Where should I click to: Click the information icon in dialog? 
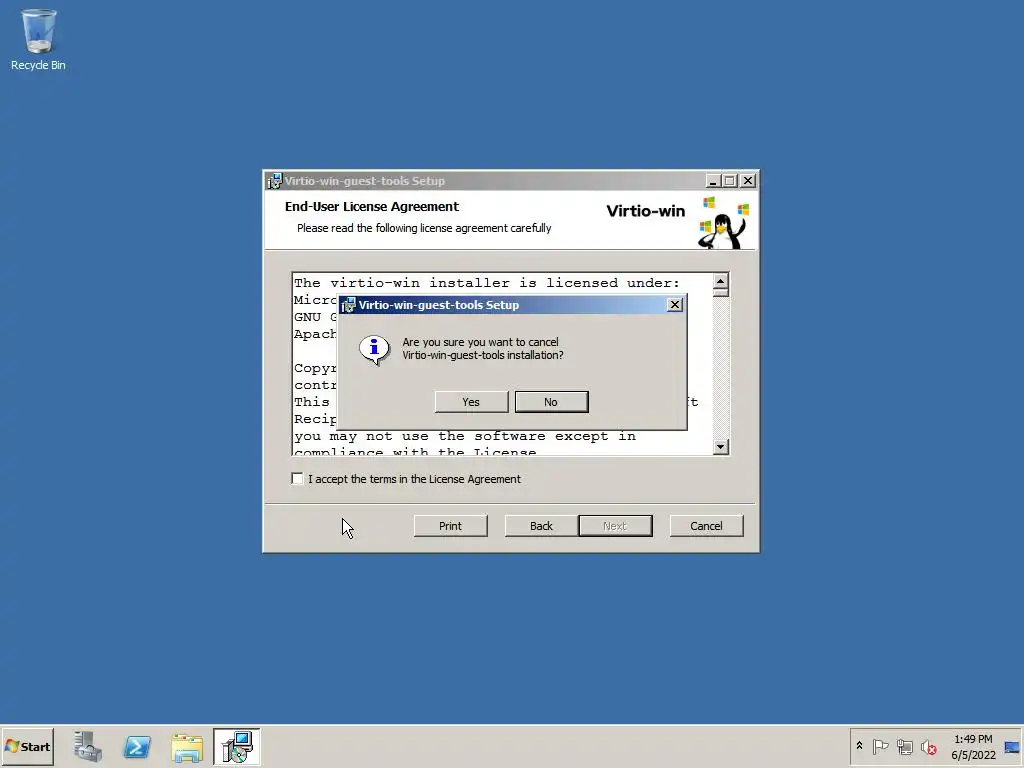pyautogui.click(x=374, y=350)
